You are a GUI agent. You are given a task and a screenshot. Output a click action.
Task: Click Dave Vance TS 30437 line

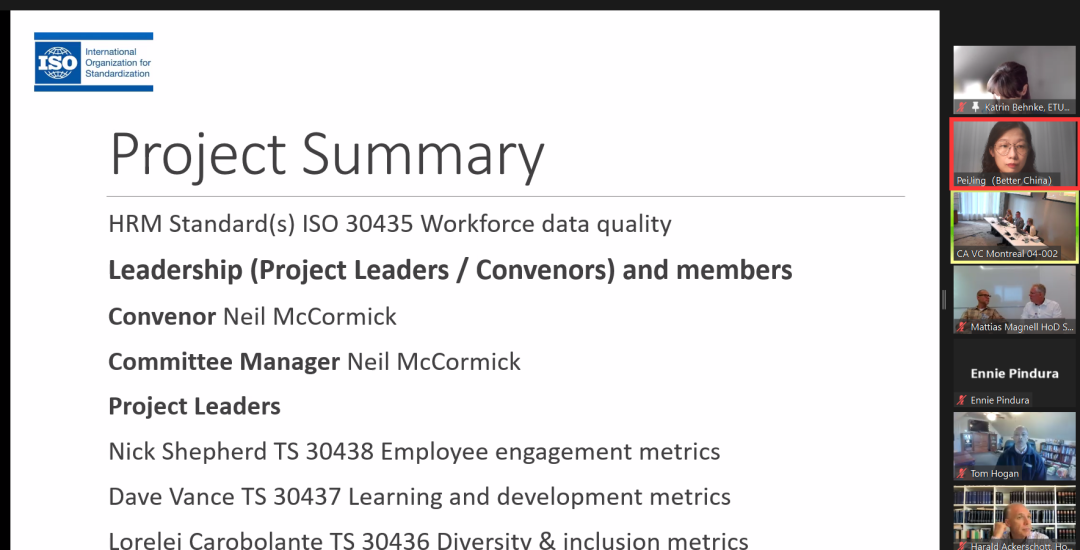pos(419,497)
